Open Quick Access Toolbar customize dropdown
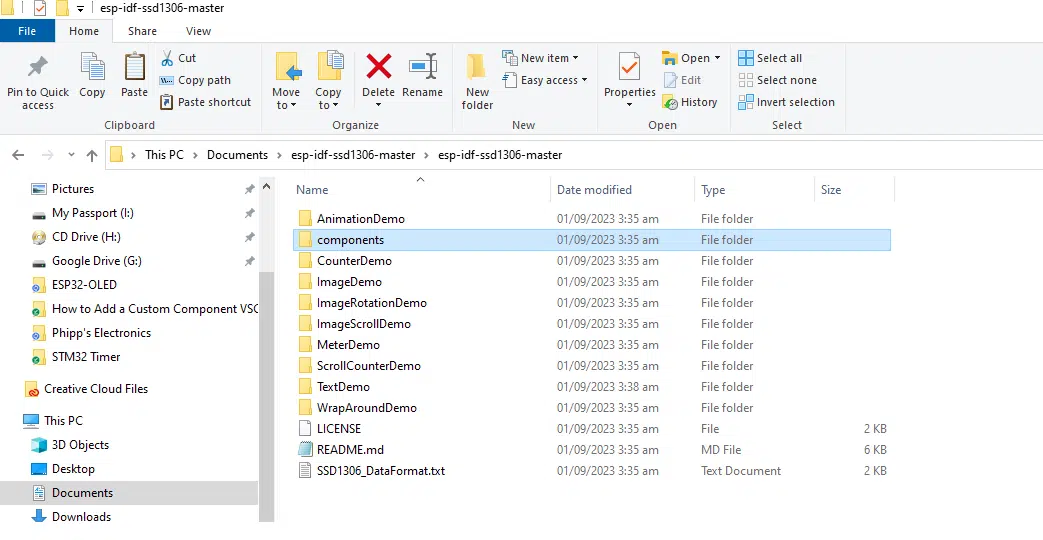This screenshot has height=540, width=1043. point(80,9)
